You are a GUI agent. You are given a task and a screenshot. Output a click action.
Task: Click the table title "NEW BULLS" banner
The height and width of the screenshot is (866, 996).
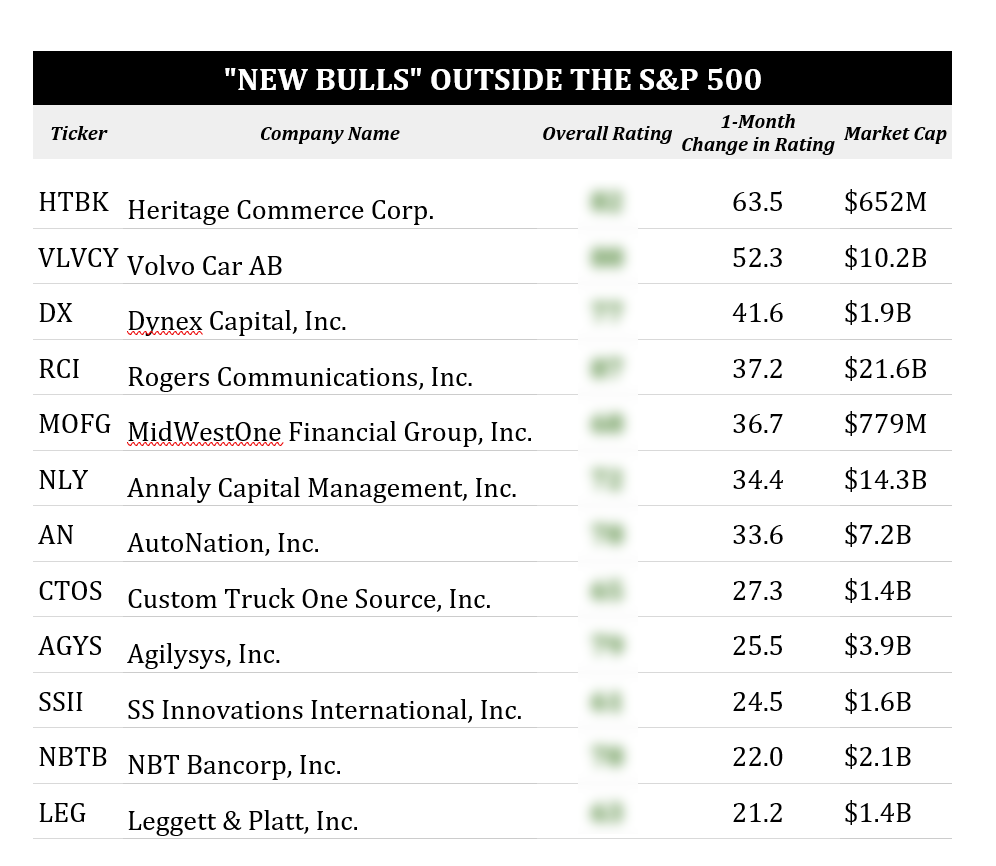(x=492, y=79)
